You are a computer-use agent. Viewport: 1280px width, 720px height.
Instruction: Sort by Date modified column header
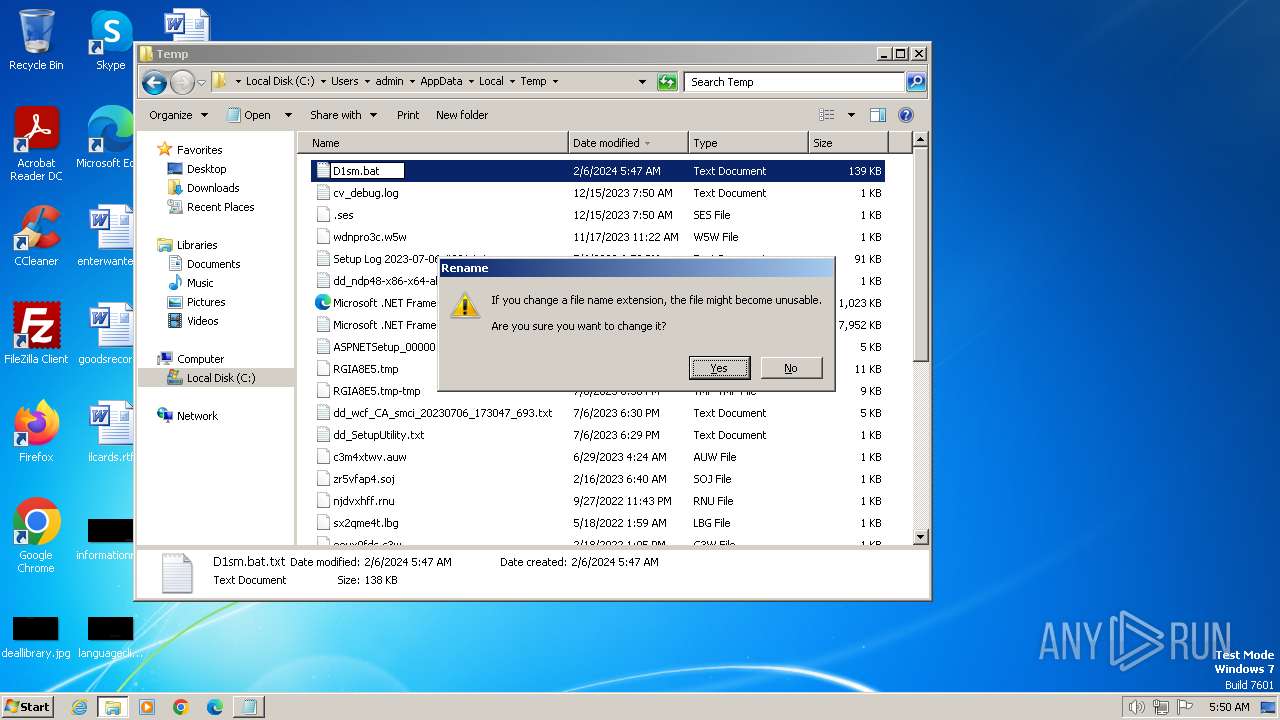click(628, 143)
